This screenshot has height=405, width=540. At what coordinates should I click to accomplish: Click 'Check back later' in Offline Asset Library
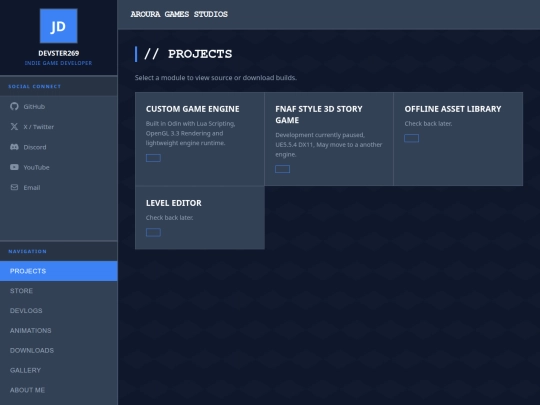pyautogui.click(x=428, y=124)
